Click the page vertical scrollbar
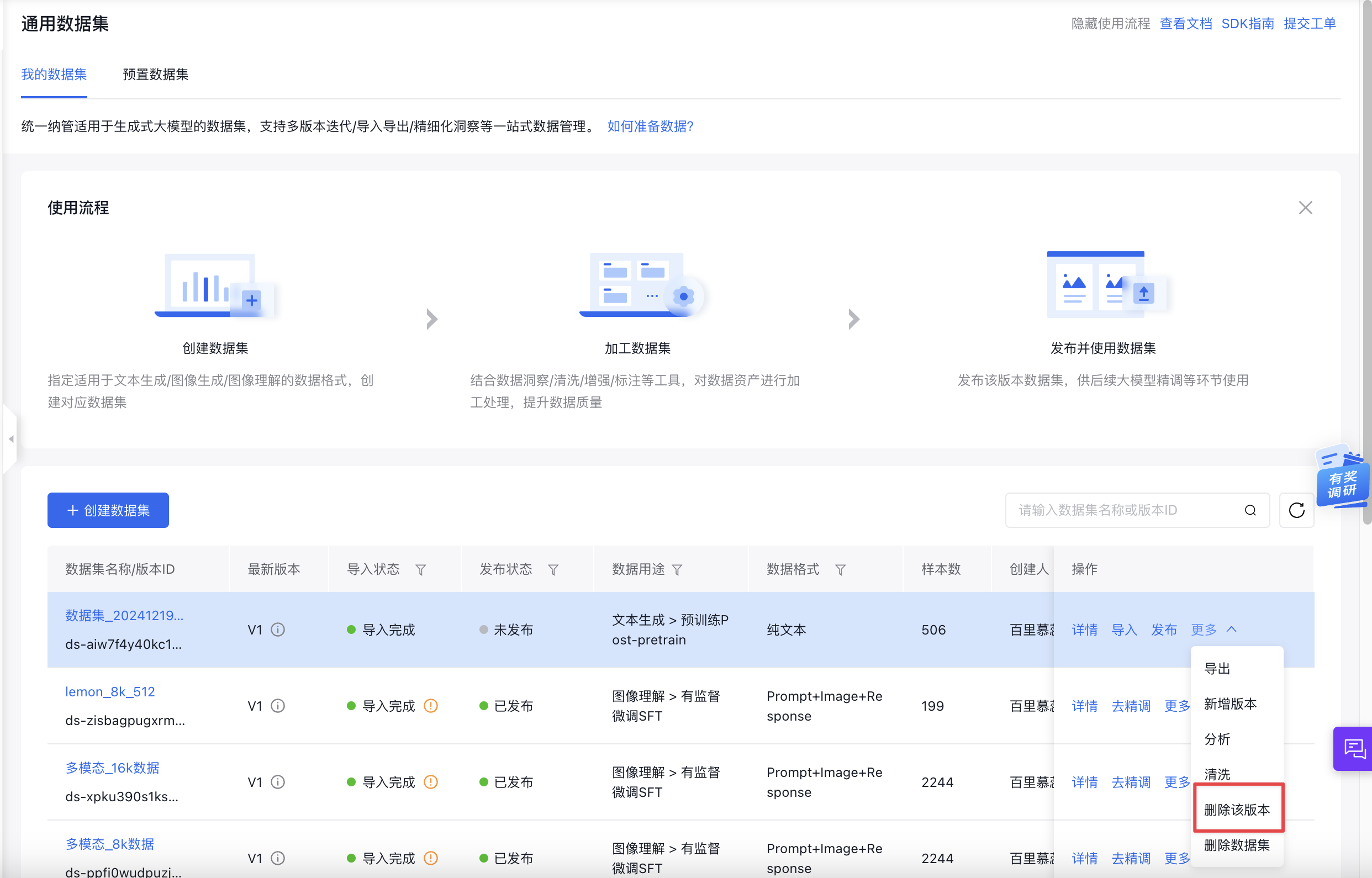1372x878 pixels. (1366, 262)
